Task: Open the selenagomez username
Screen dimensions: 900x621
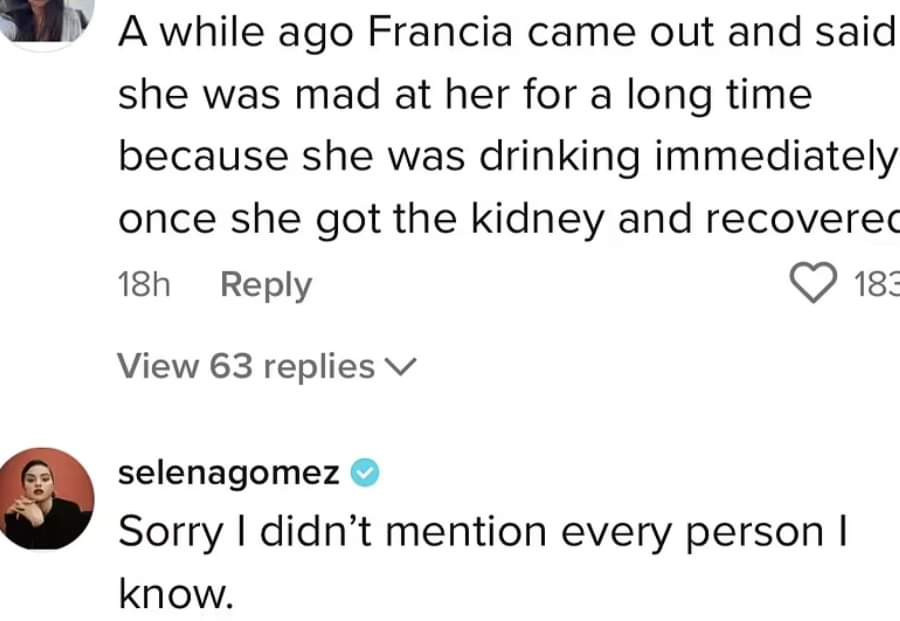Action: coord(228,473)
